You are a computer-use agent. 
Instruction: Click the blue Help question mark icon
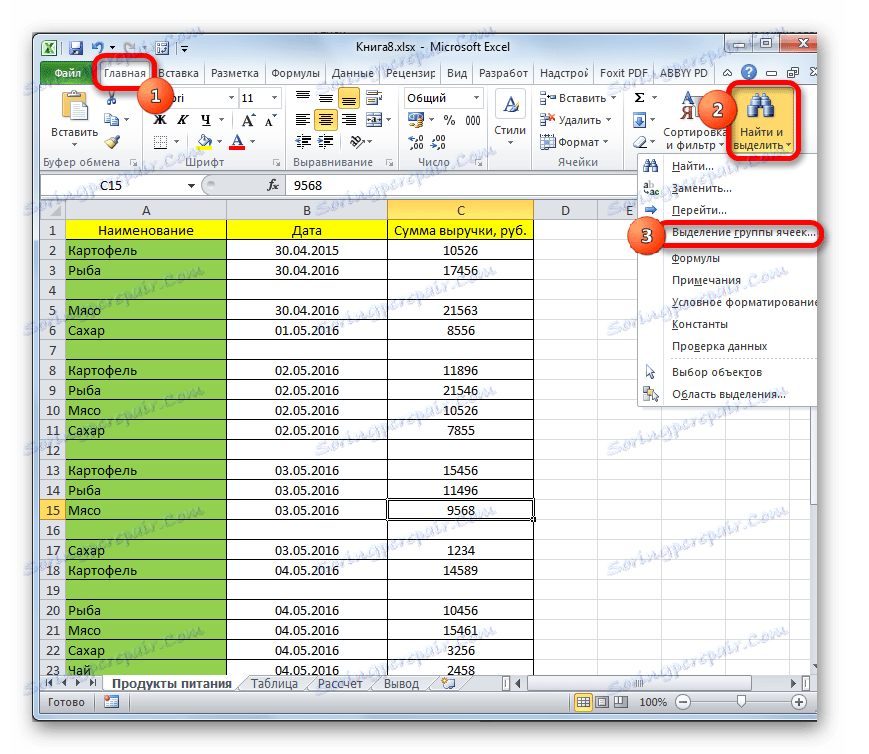click(x=749, y=72)
